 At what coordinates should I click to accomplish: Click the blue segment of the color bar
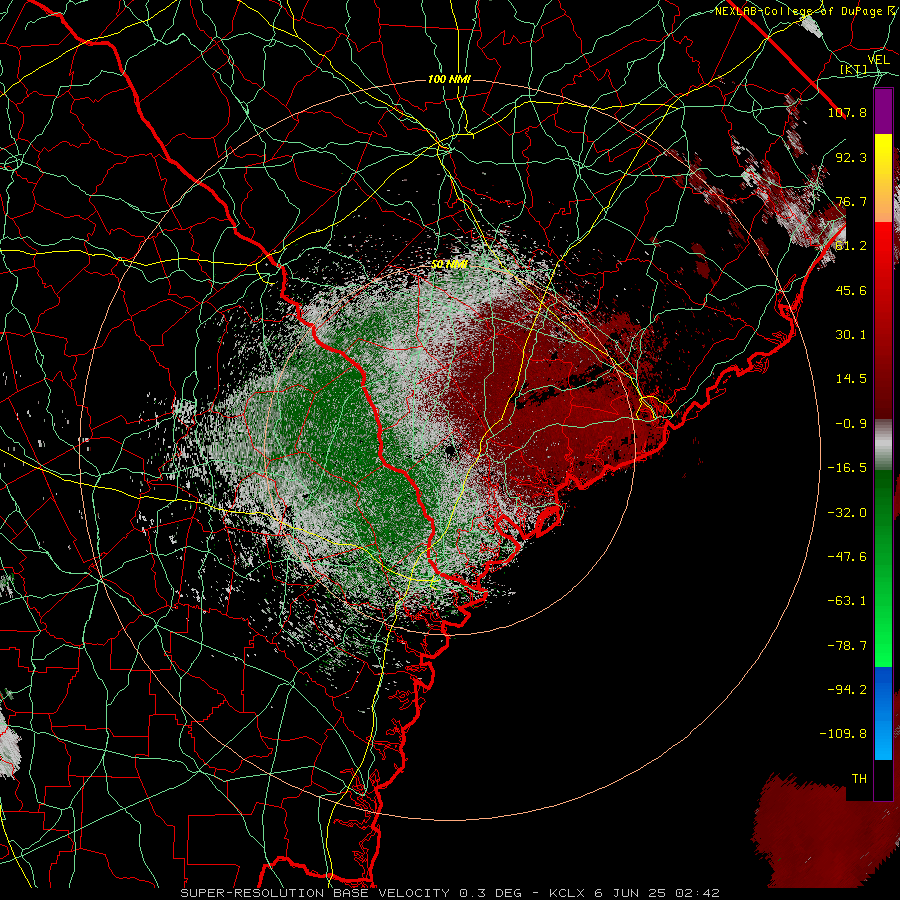(883, 713)
